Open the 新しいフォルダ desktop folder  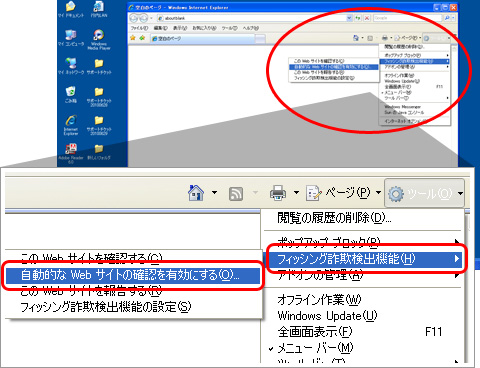coord(99,152)
